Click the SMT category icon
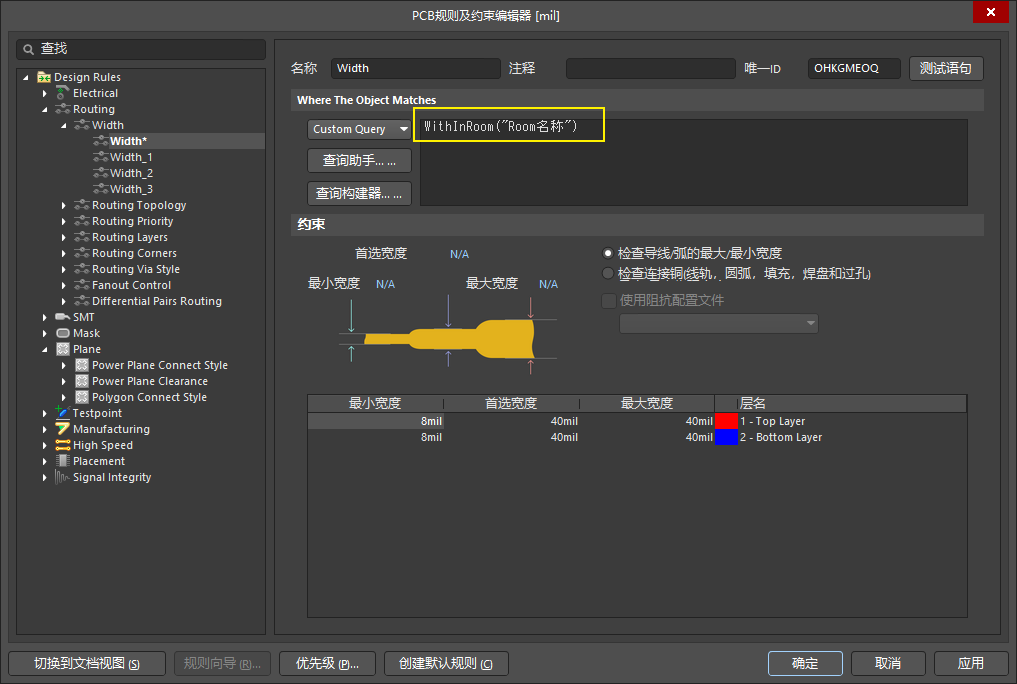 click(x=63, y=317)
